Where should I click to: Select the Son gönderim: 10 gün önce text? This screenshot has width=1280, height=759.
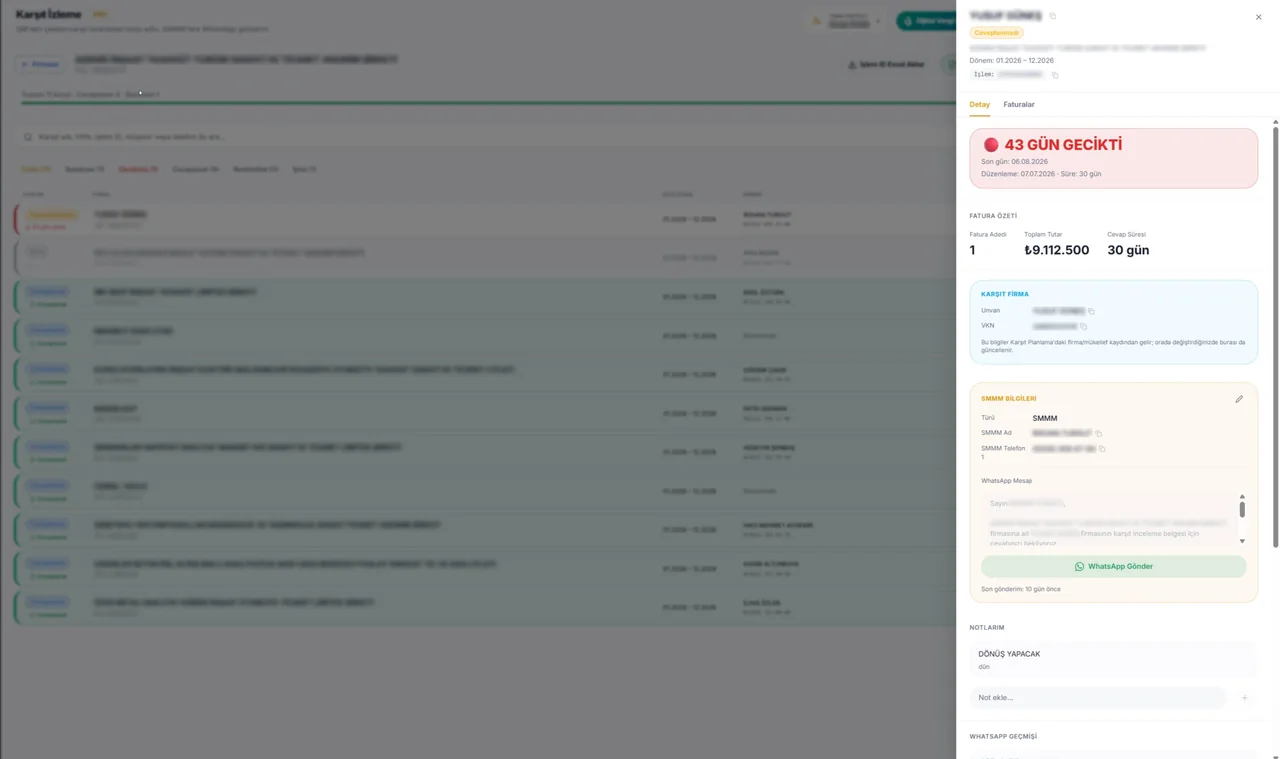tap(1021, 589)
